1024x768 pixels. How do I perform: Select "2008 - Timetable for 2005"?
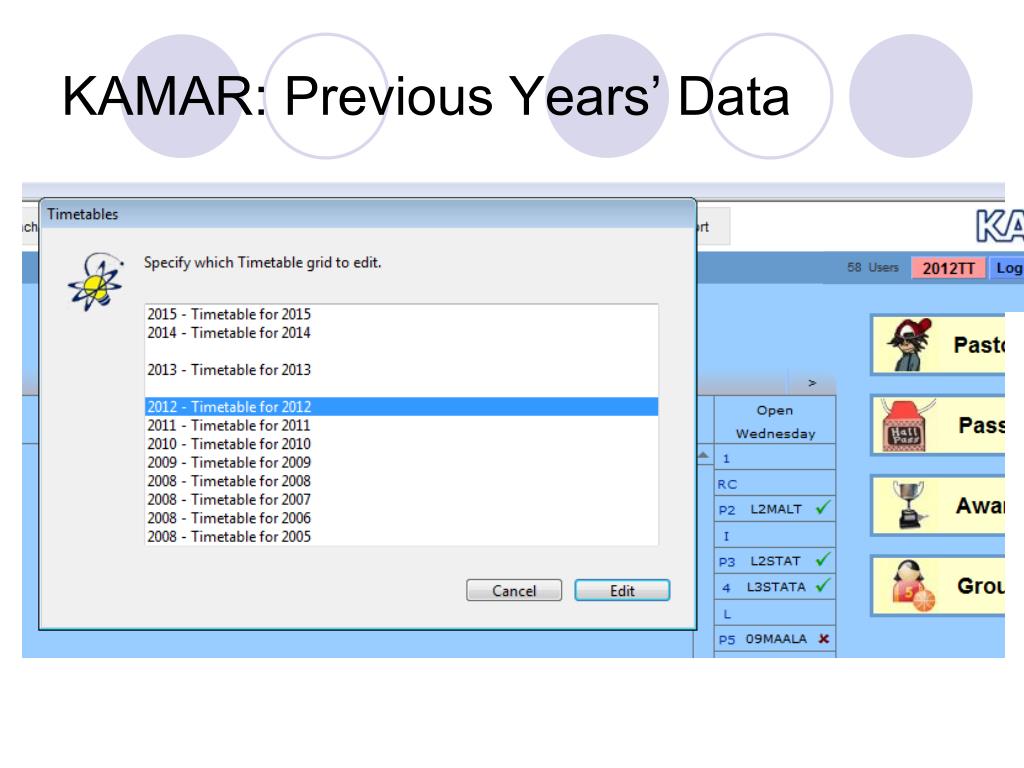[x=401, y=536]
